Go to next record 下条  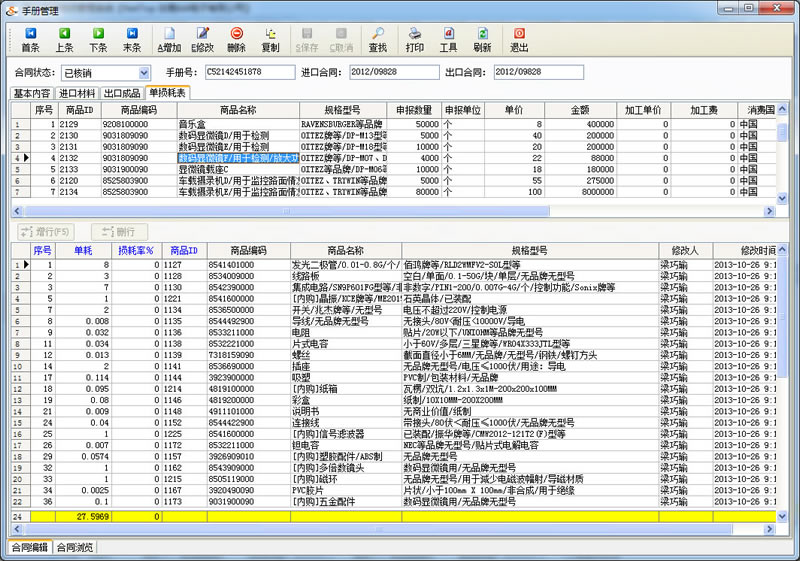pyautogui.click(x=98, y=40)
